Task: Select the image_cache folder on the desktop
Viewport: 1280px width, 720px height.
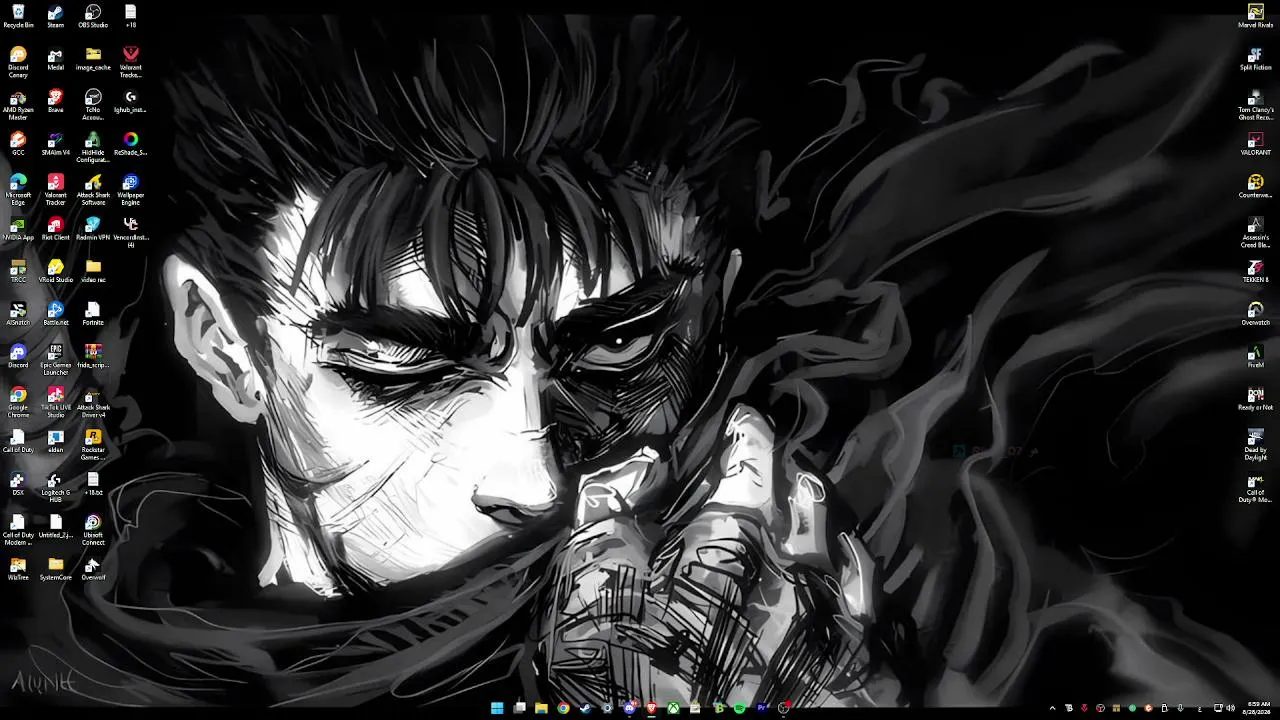Action: (93, 59)
